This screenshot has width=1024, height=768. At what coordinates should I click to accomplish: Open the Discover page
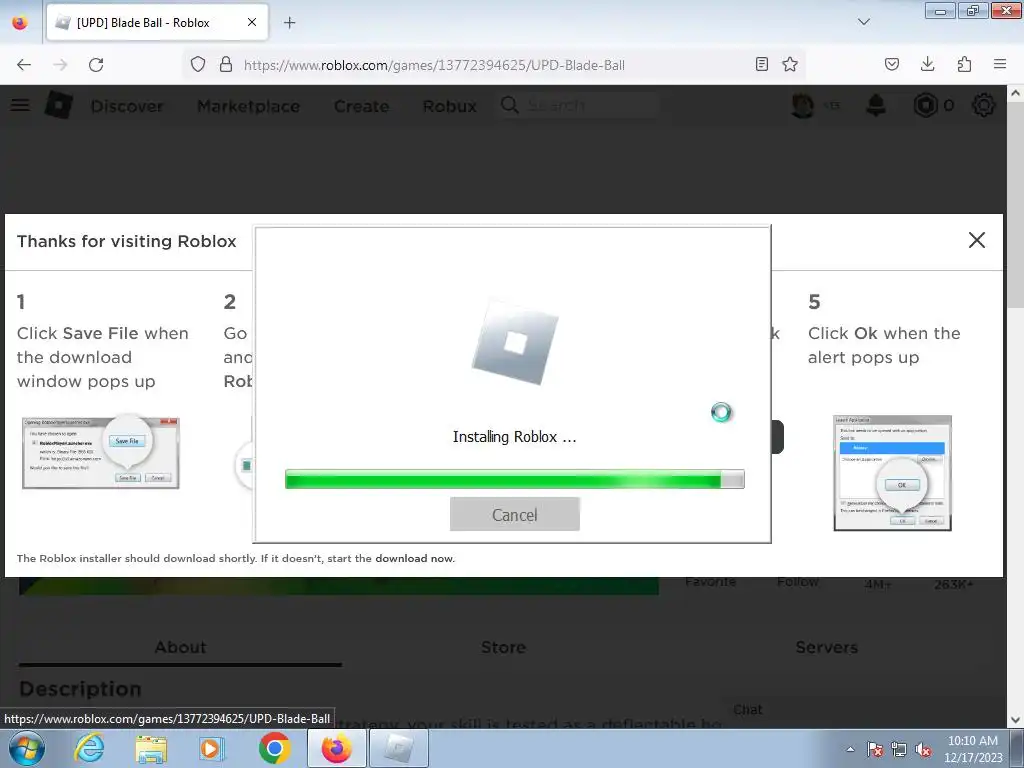point(127,106)
